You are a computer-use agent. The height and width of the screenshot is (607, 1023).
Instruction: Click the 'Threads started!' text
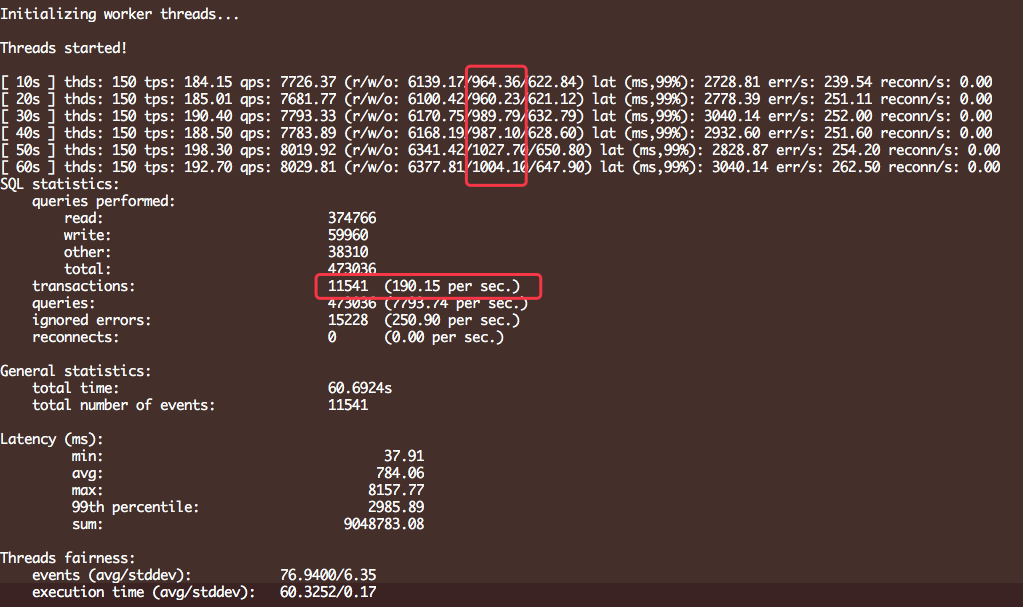coord(63,48)
